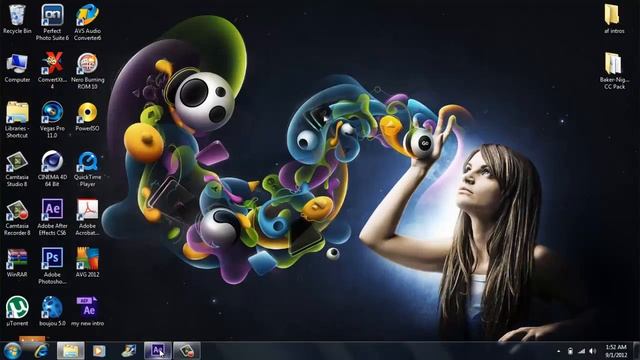Open the Windows Start menu orb
Image resolution: width=640 pixels, height=360 pixels.
[x=12, y=351]
